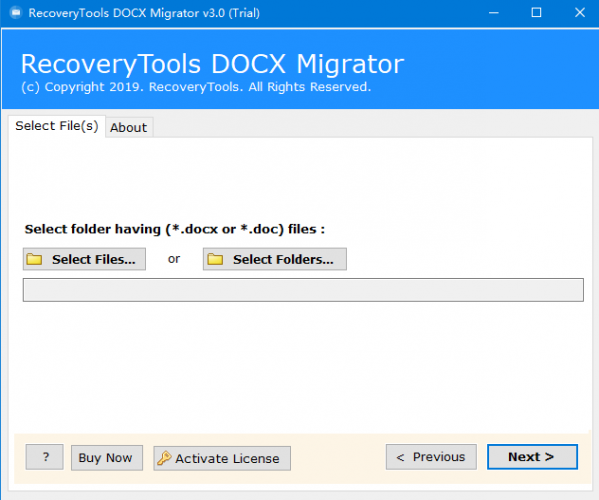The width and height of the screenshot is (599, 500).
Task: Choose Select Files... to browse documents
Action: (x=84, y=259)
